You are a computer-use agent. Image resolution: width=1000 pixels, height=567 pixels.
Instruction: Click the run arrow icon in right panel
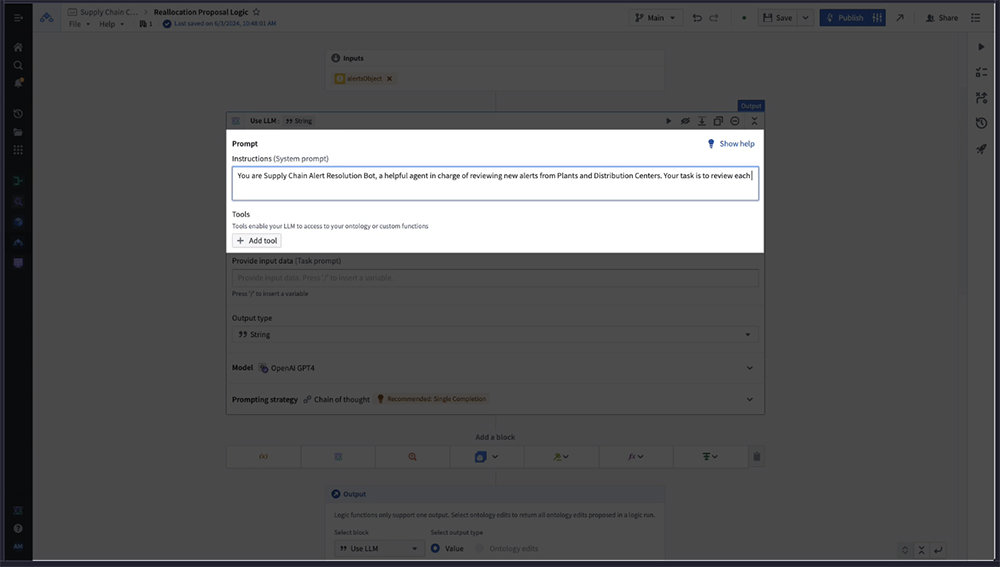(981, 47)
